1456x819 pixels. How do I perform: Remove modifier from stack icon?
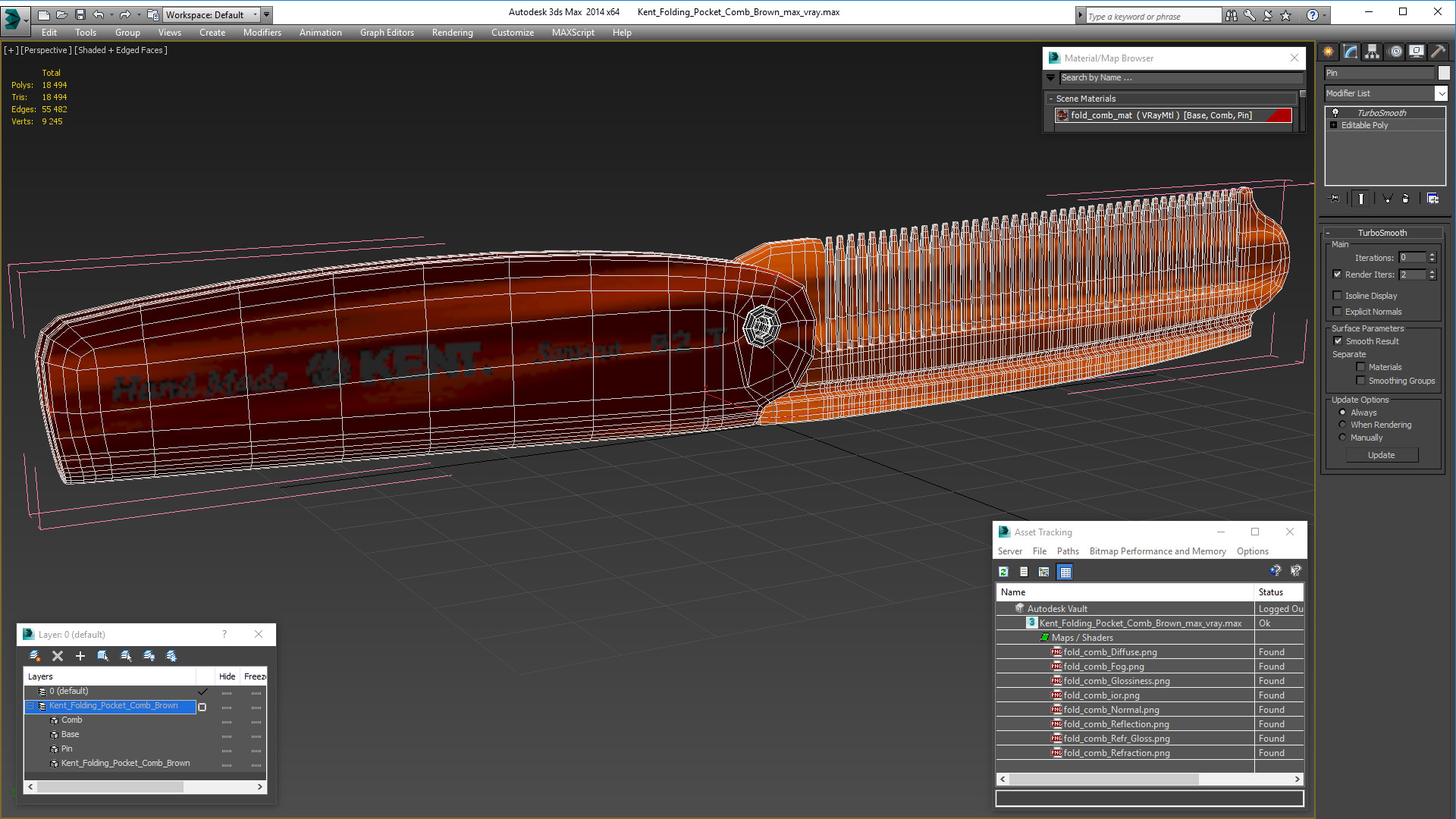click(x=1406, y=199)
